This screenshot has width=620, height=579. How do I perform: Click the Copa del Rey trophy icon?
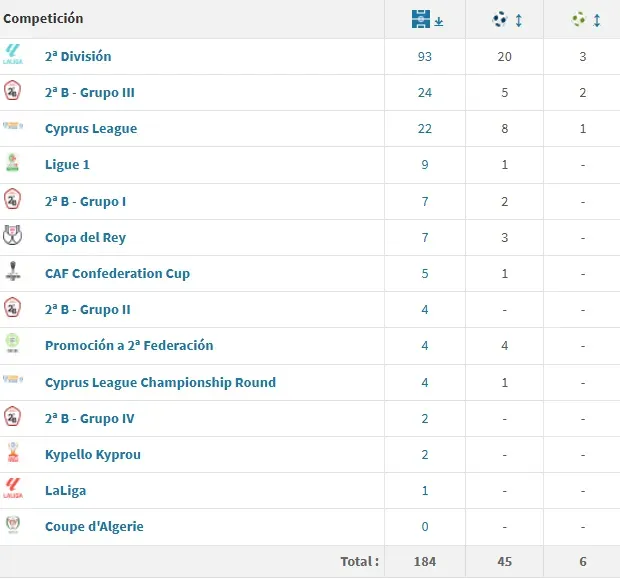(x=12, y=237)
